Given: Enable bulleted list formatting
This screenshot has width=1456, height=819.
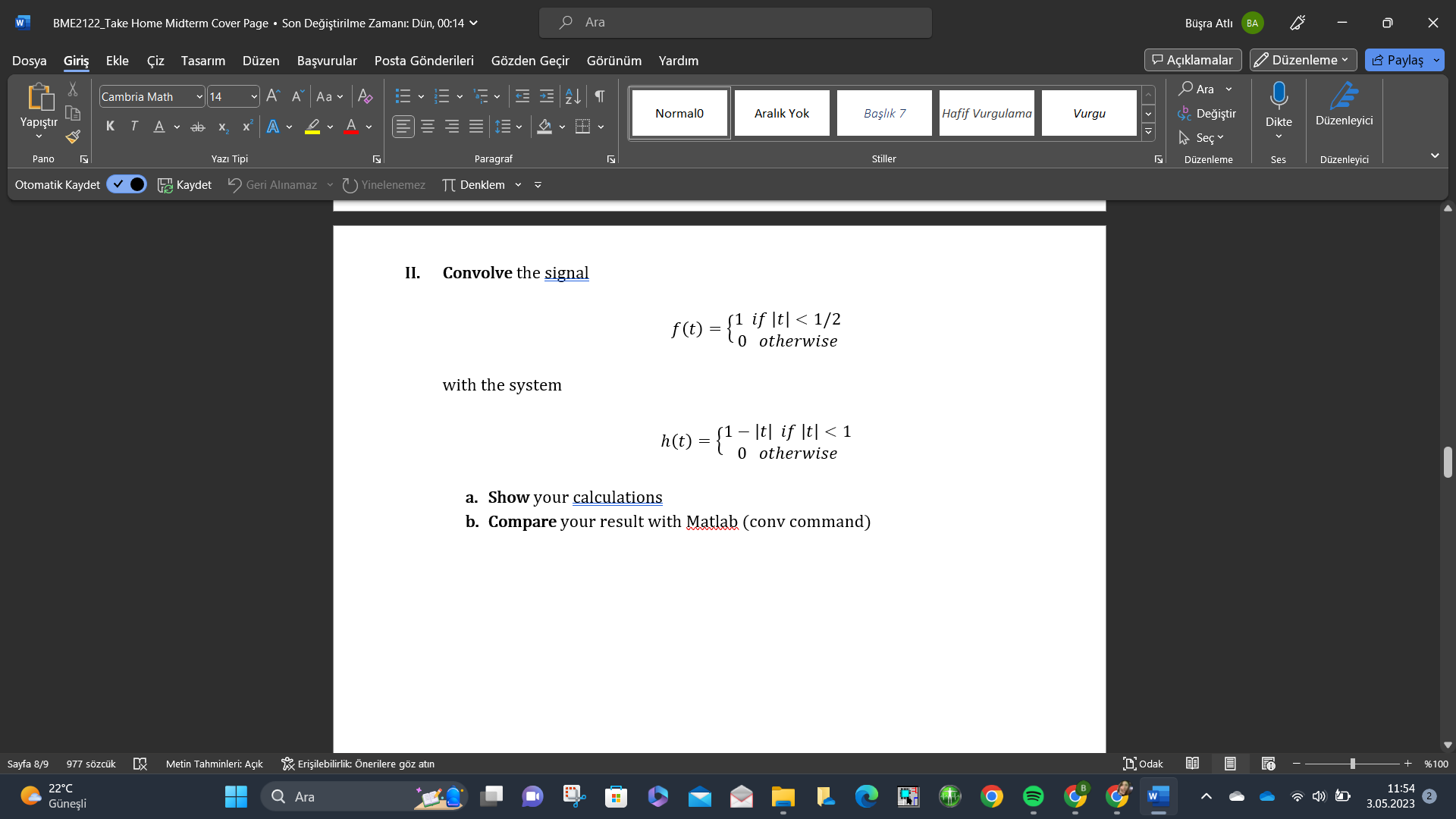Looking at the screenshot, I should click(403, 96).
